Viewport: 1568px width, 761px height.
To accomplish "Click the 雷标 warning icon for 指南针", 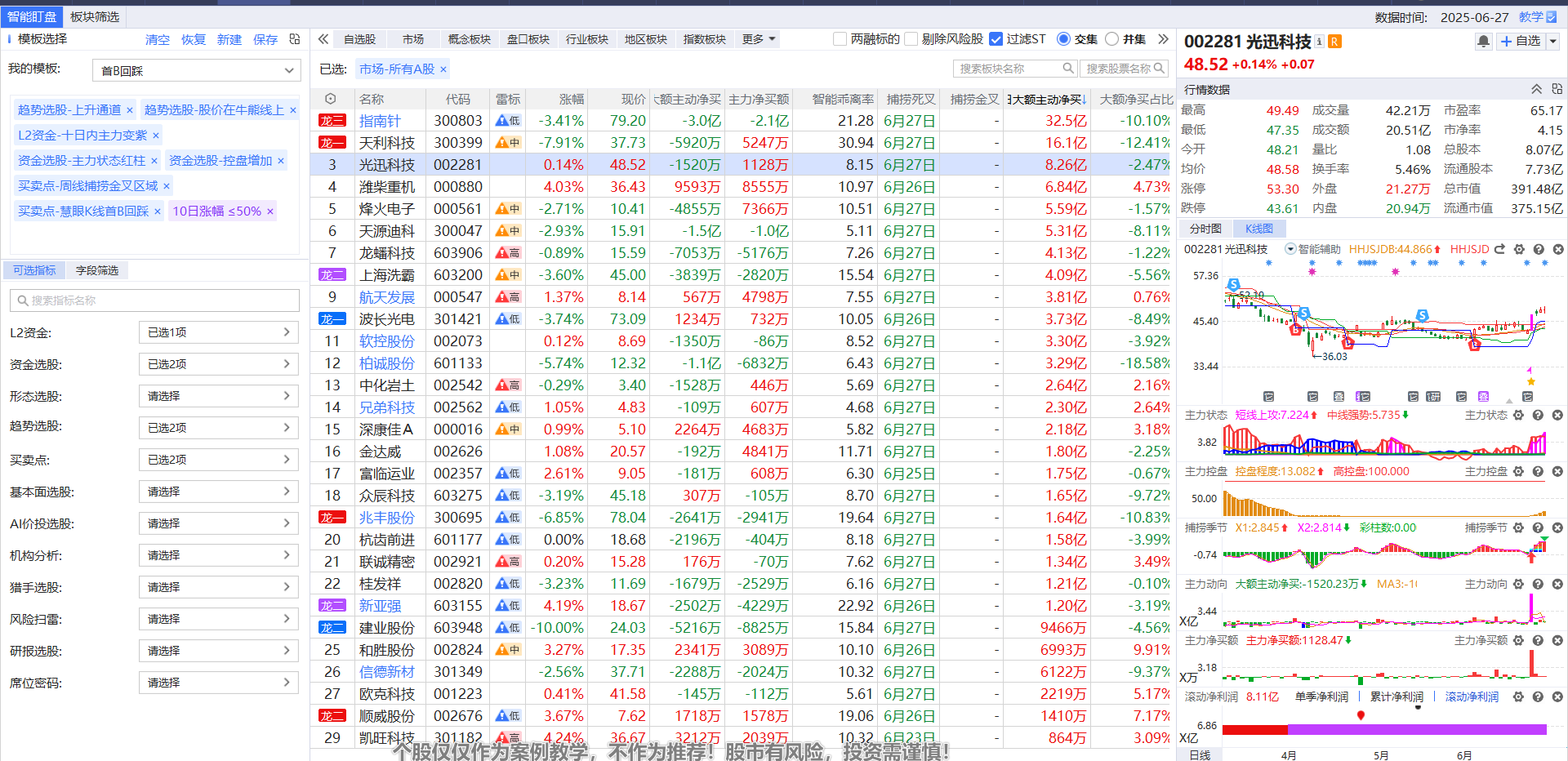I will coord(507,120).
